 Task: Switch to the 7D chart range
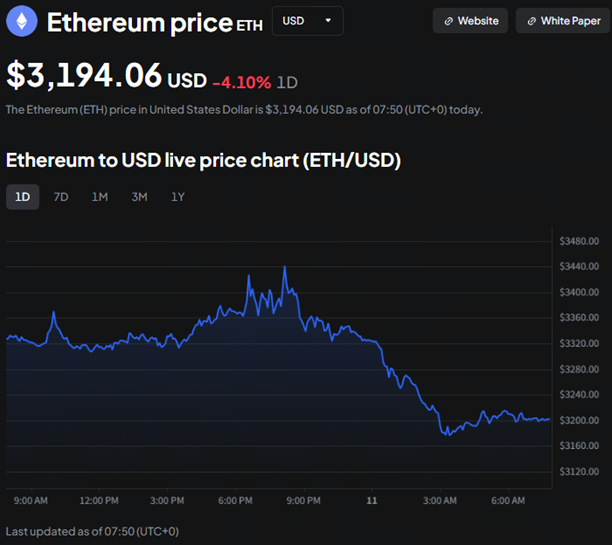(x=61, y=197)
